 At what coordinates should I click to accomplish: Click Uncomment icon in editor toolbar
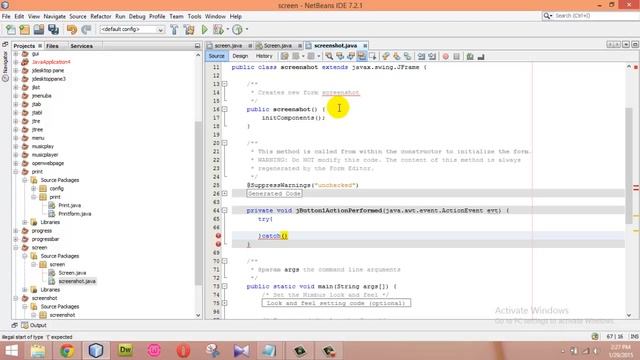481,56
